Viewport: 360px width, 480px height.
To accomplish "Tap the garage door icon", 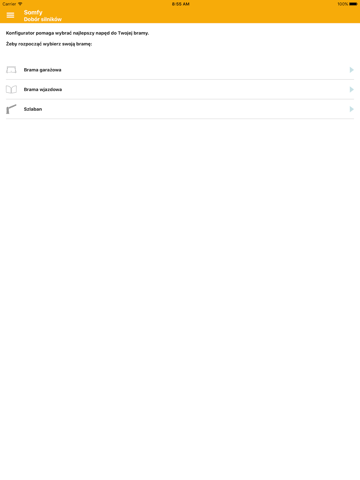I will point(11,70).
